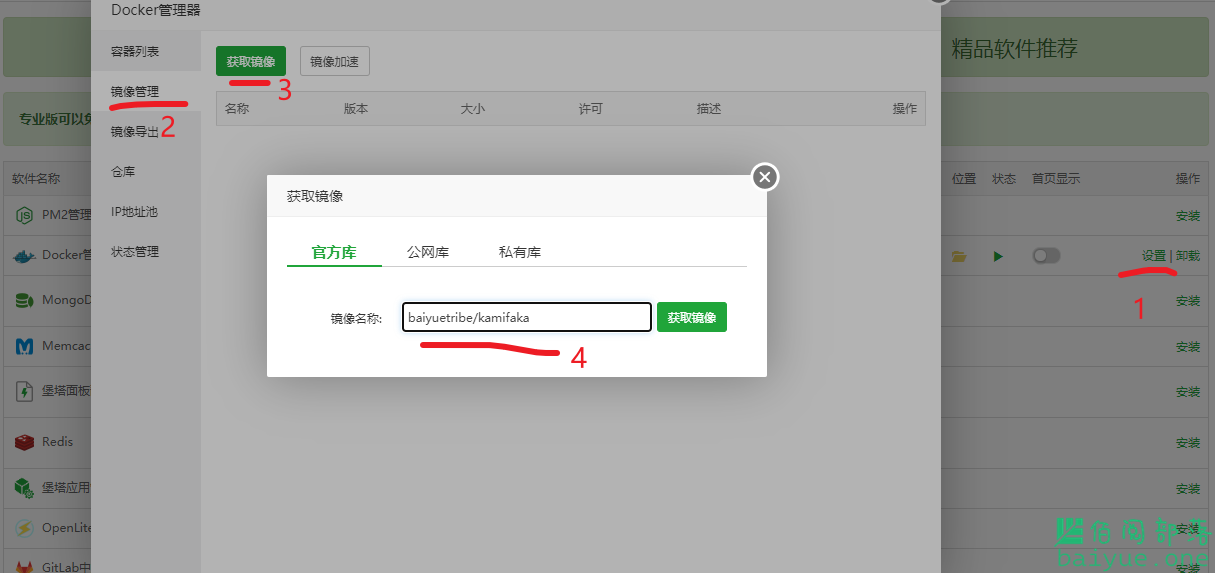The height and width of the screenshot is (573, 1215).
Task: Click the GitLab icon in software list
Action: pos(24,567)
